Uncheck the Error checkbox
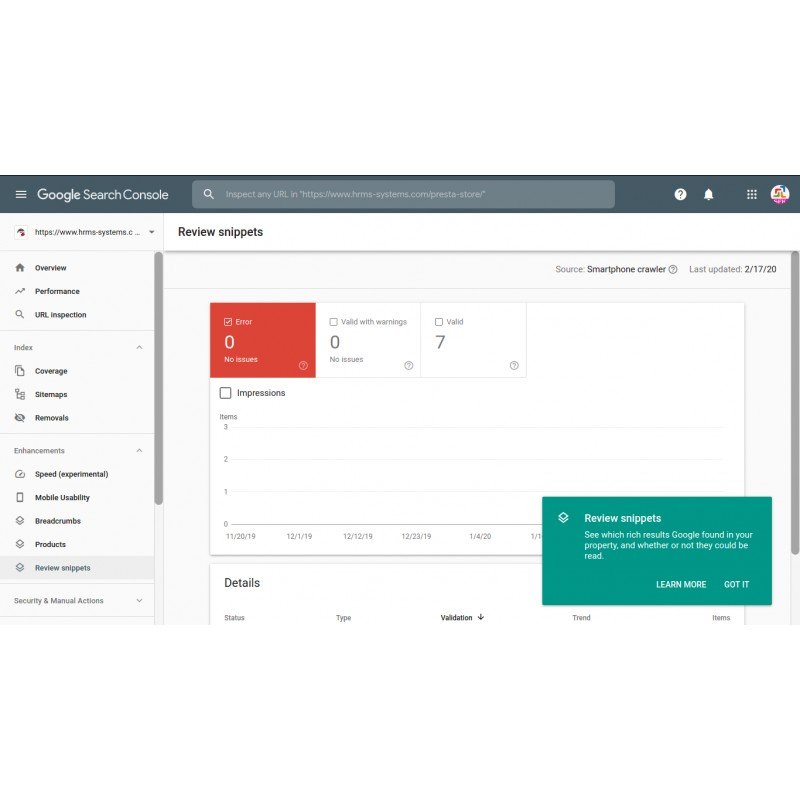 (228, 322)
